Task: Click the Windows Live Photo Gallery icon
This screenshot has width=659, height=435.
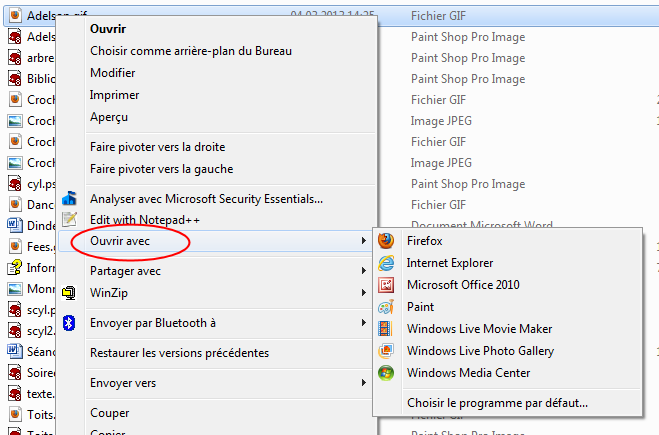Action: click(386, 351)
